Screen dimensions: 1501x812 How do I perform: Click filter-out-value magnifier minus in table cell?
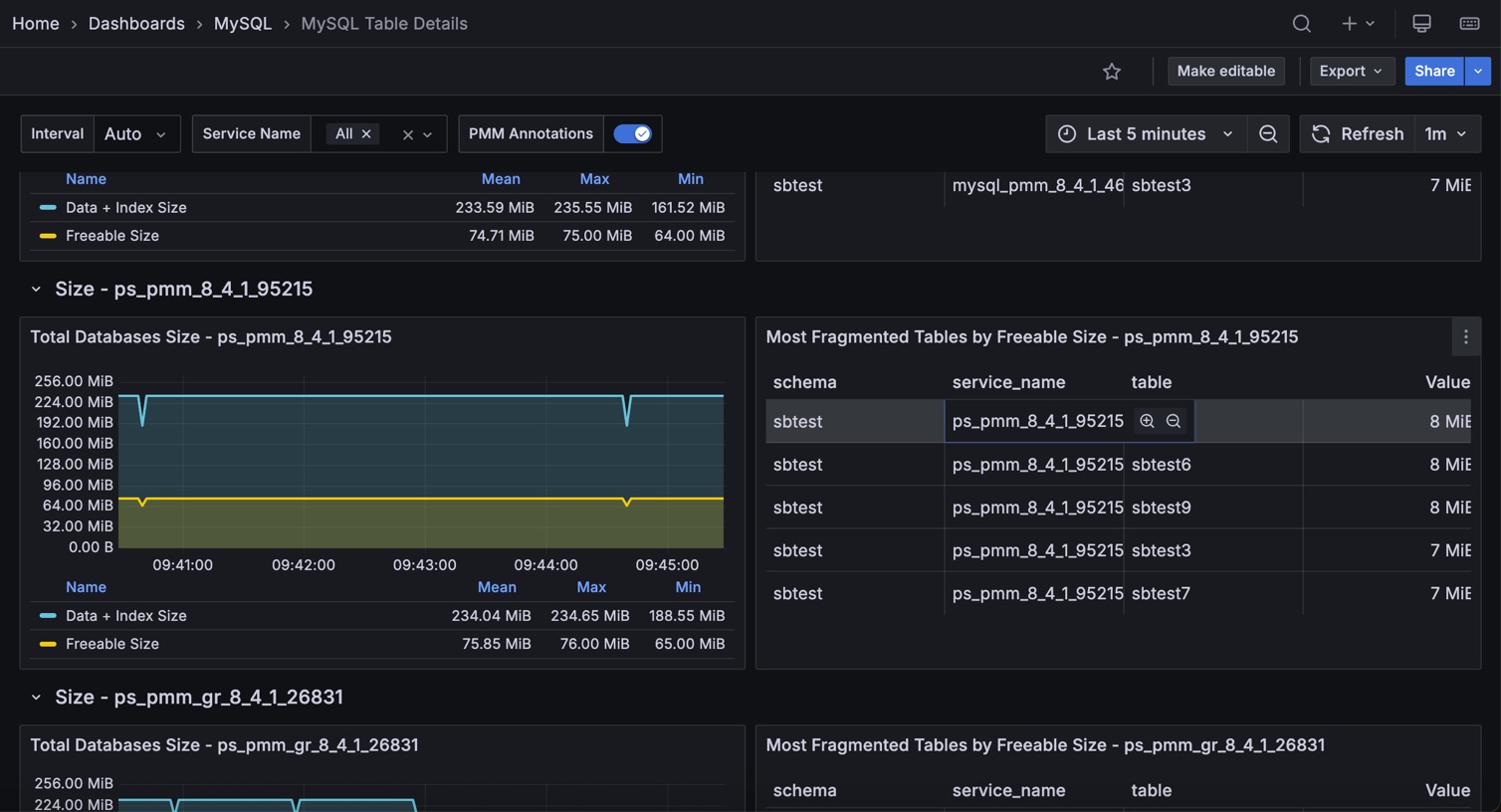1174,421
